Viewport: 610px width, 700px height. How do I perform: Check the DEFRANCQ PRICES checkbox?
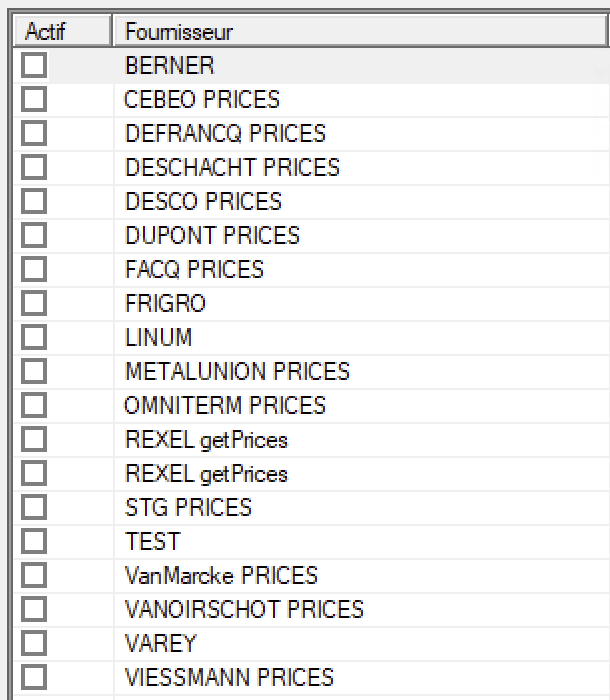(x=34, y=133)
